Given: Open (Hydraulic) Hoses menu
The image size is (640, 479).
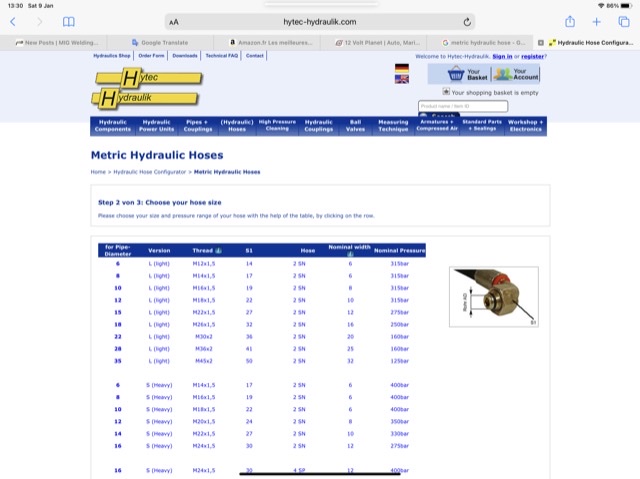Looking at the screenshot, I should click(x=237, y=126).
